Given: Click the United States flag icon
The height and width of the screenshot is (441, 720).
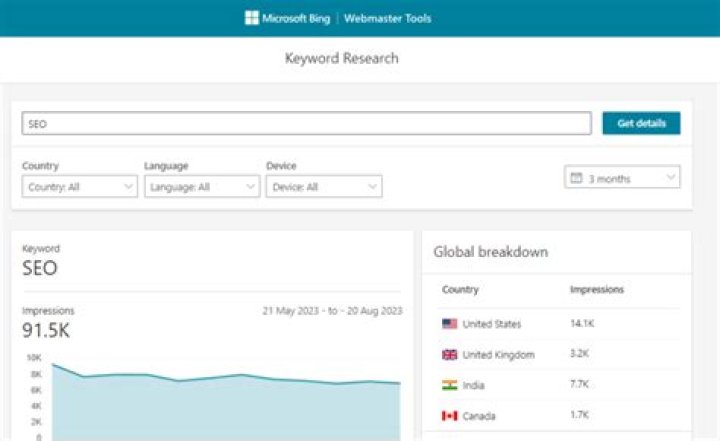Looking at the screenshot, I should (x=450, y=324).
